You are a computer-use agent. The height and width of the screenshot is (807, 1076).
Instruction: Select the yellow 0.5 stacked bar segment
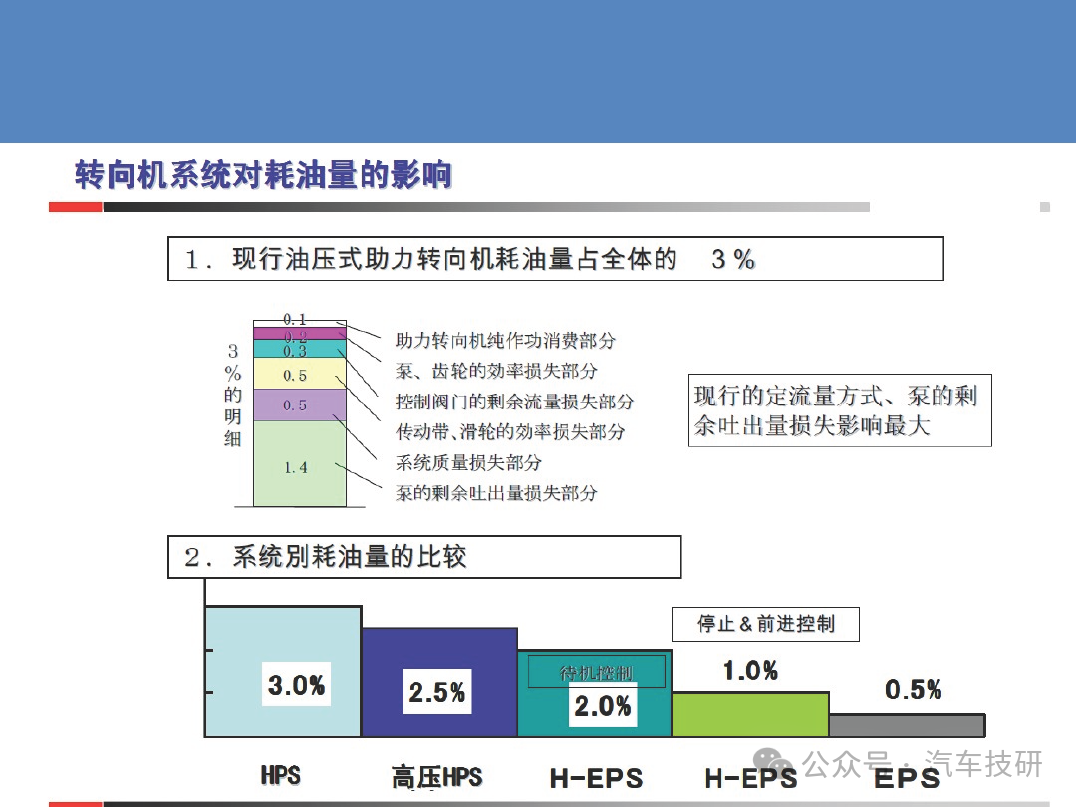coord(299,375)
